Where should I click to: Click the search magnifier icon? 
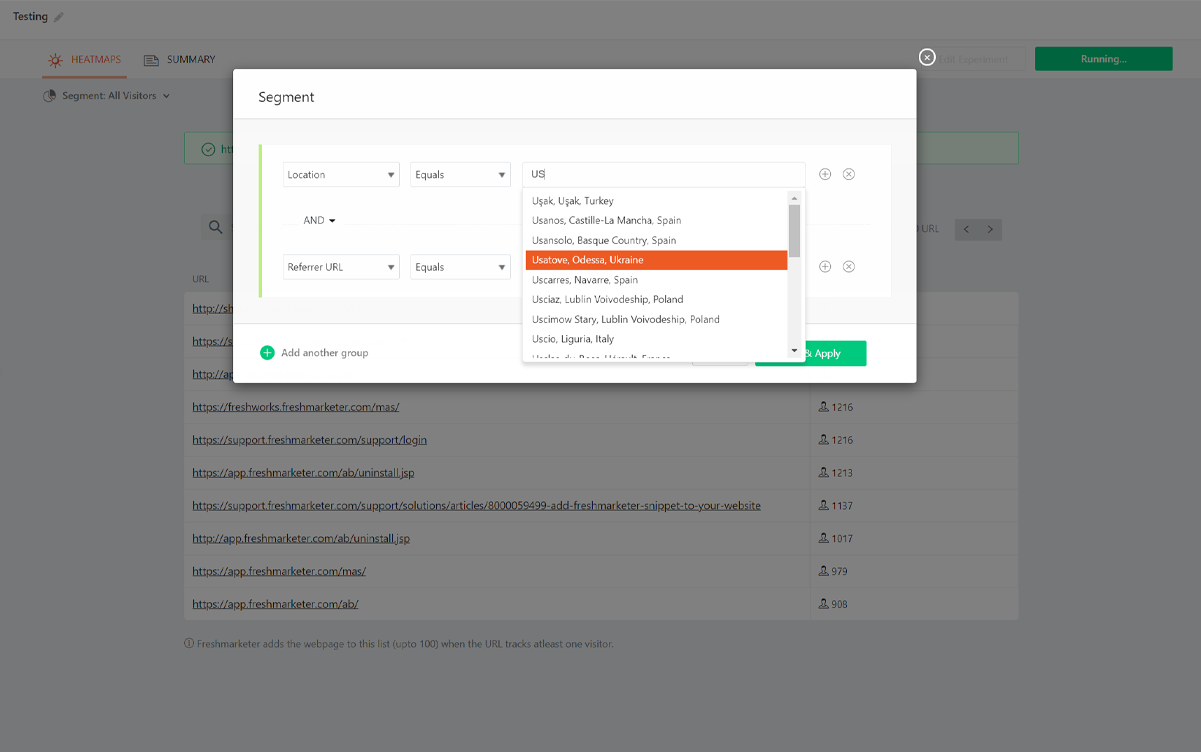coord(215,228)
